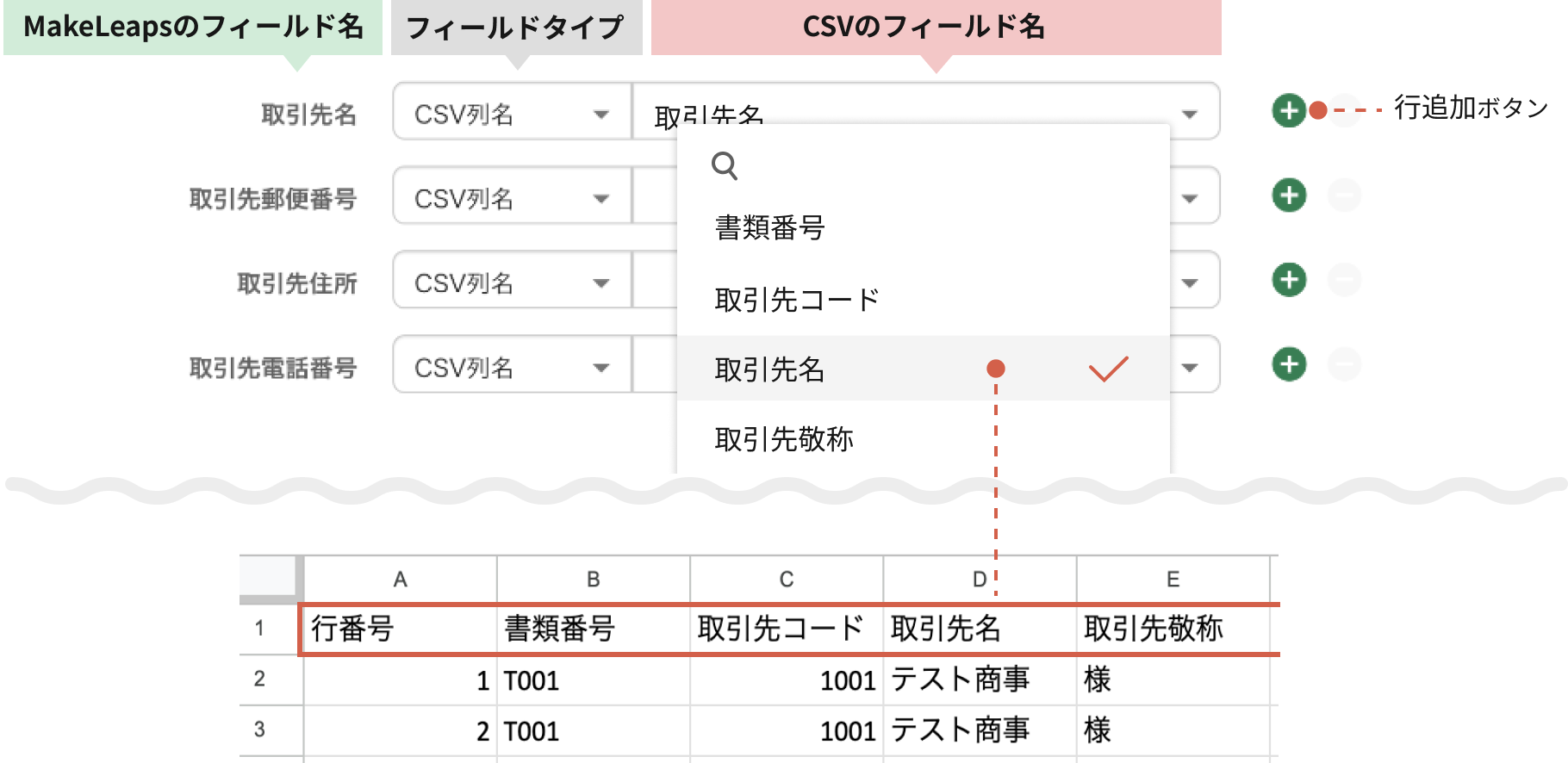Image resolution: width=1568 pixels, height=763 pixels.
Task: Click cell containing テスト商事 in row 2
Action: (960, 679)
